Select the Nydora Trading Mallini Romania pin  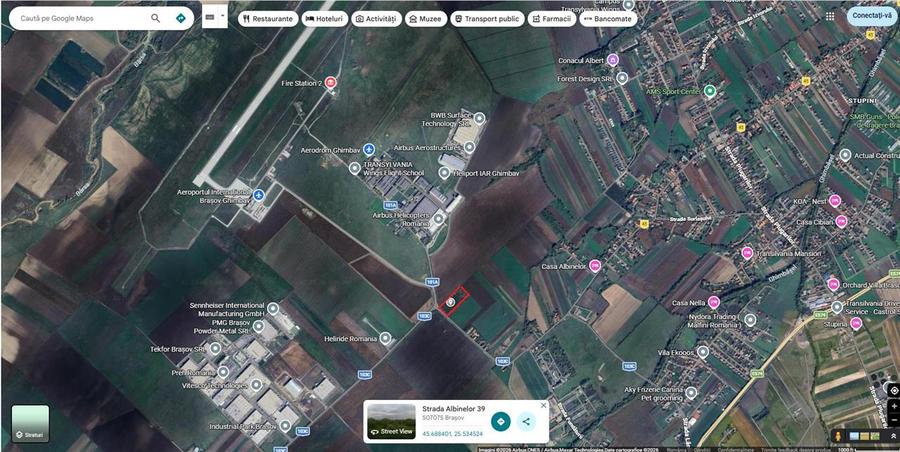750,320
